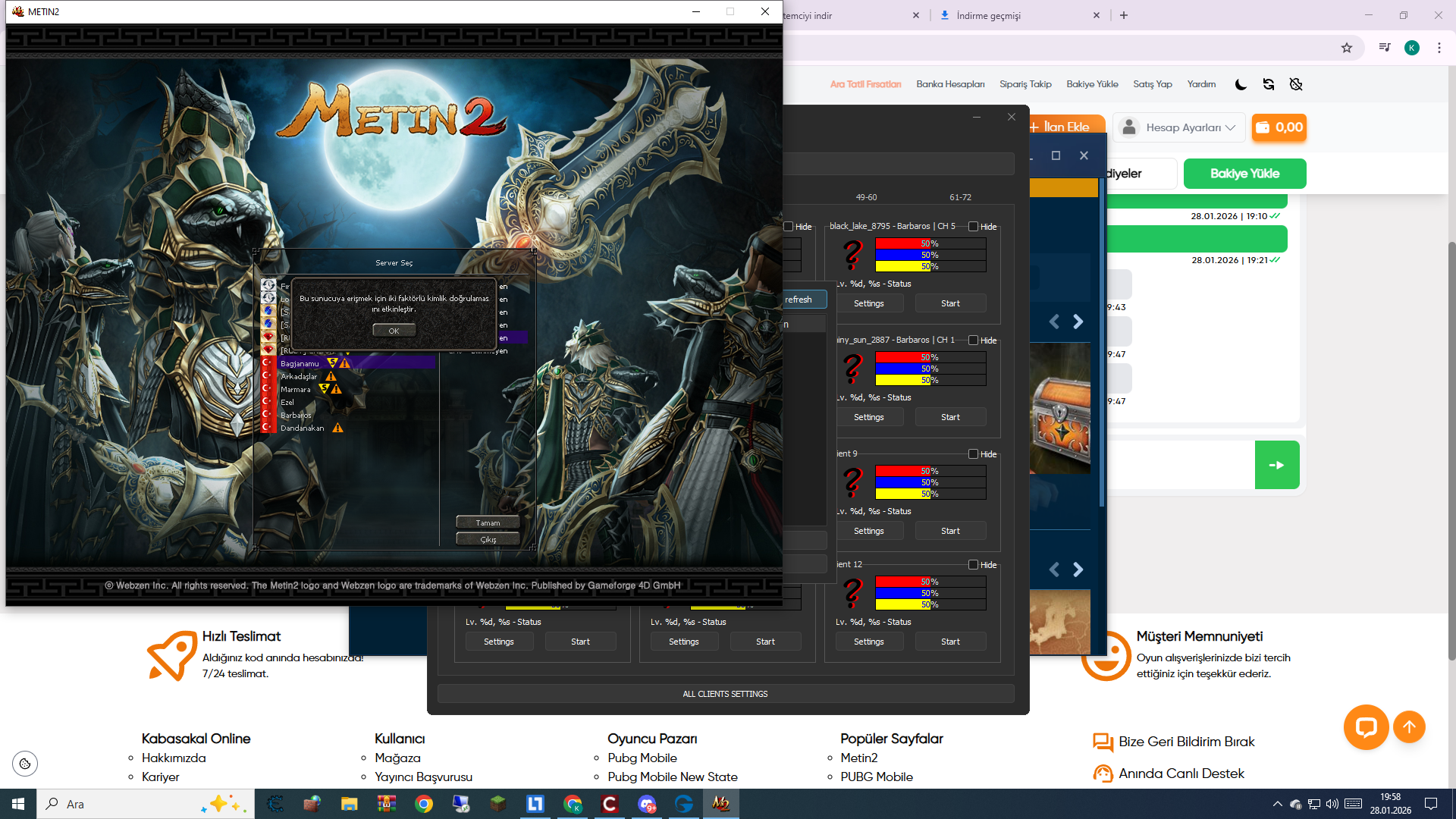The width and height of the screenshot is (1456, 819).
Task: Select the Ezel server
Action: point(287,402)
